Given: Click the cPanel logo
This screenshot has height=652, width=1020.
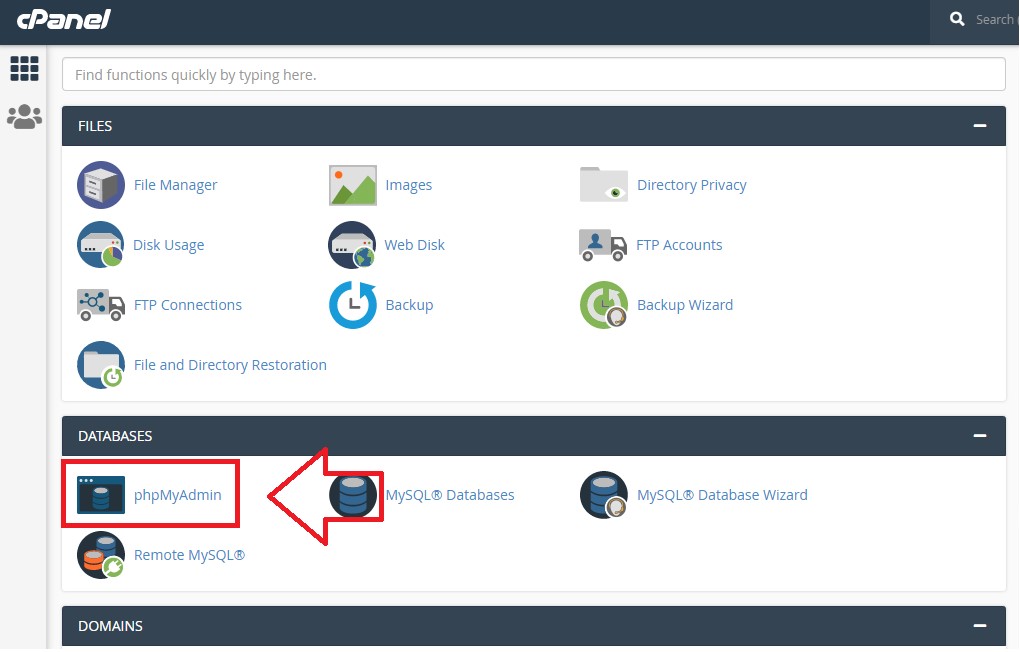Looking at the screenshot, I should click(64, 20).
